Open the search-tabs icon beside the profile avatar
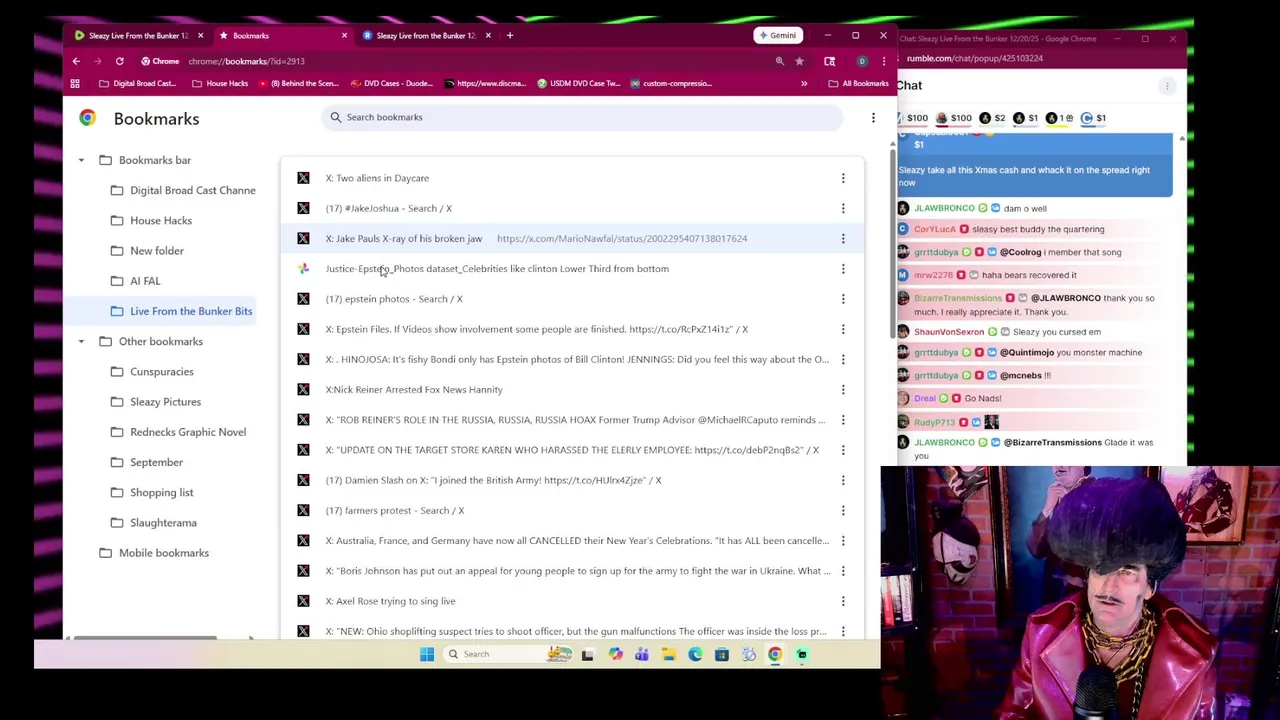Image resolution: width=1280 pixels, height=720 pixels. coord(830,61)
